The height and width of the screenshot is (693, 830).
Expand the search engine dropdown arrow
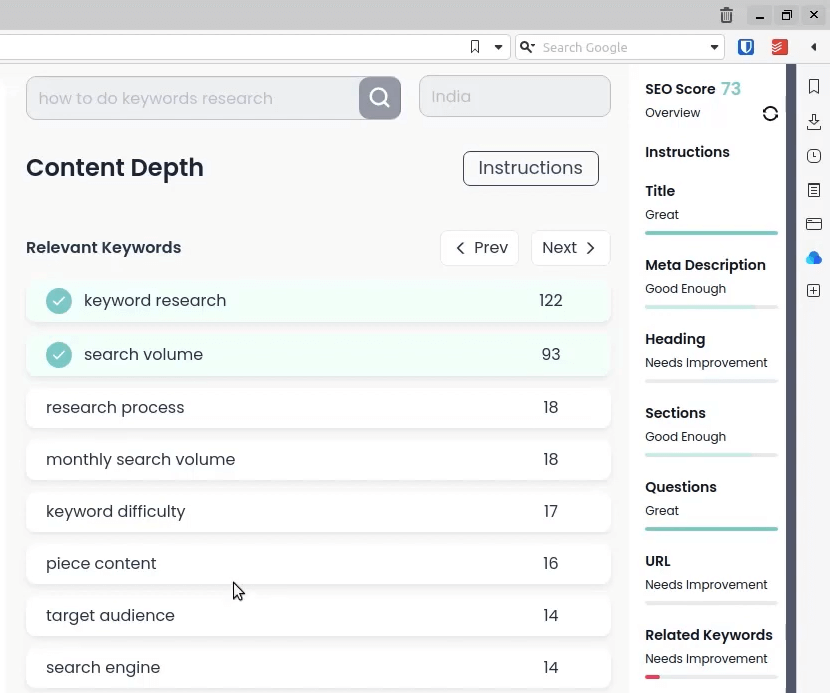click(x=715, y=47)
